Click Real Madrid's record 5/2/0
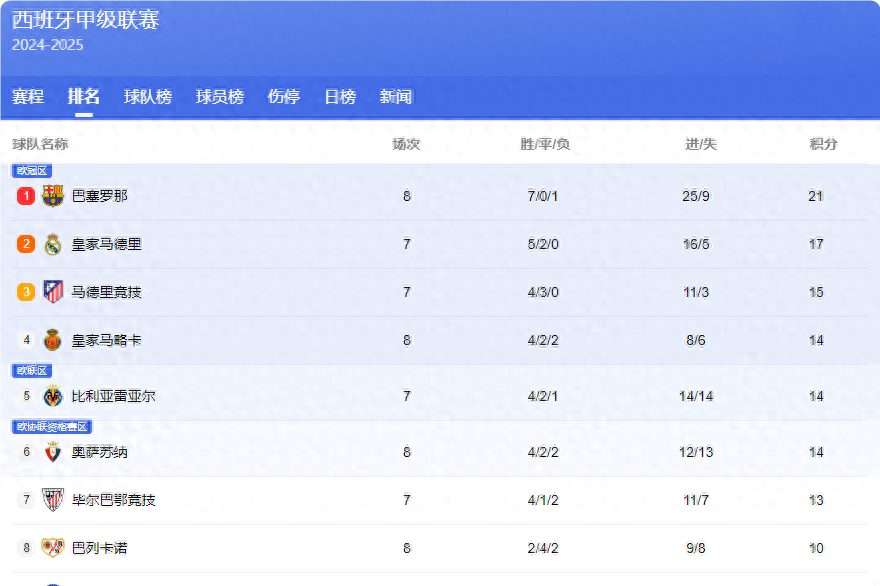This screenshot has height=586, width=880. click(x=543, y=244)
